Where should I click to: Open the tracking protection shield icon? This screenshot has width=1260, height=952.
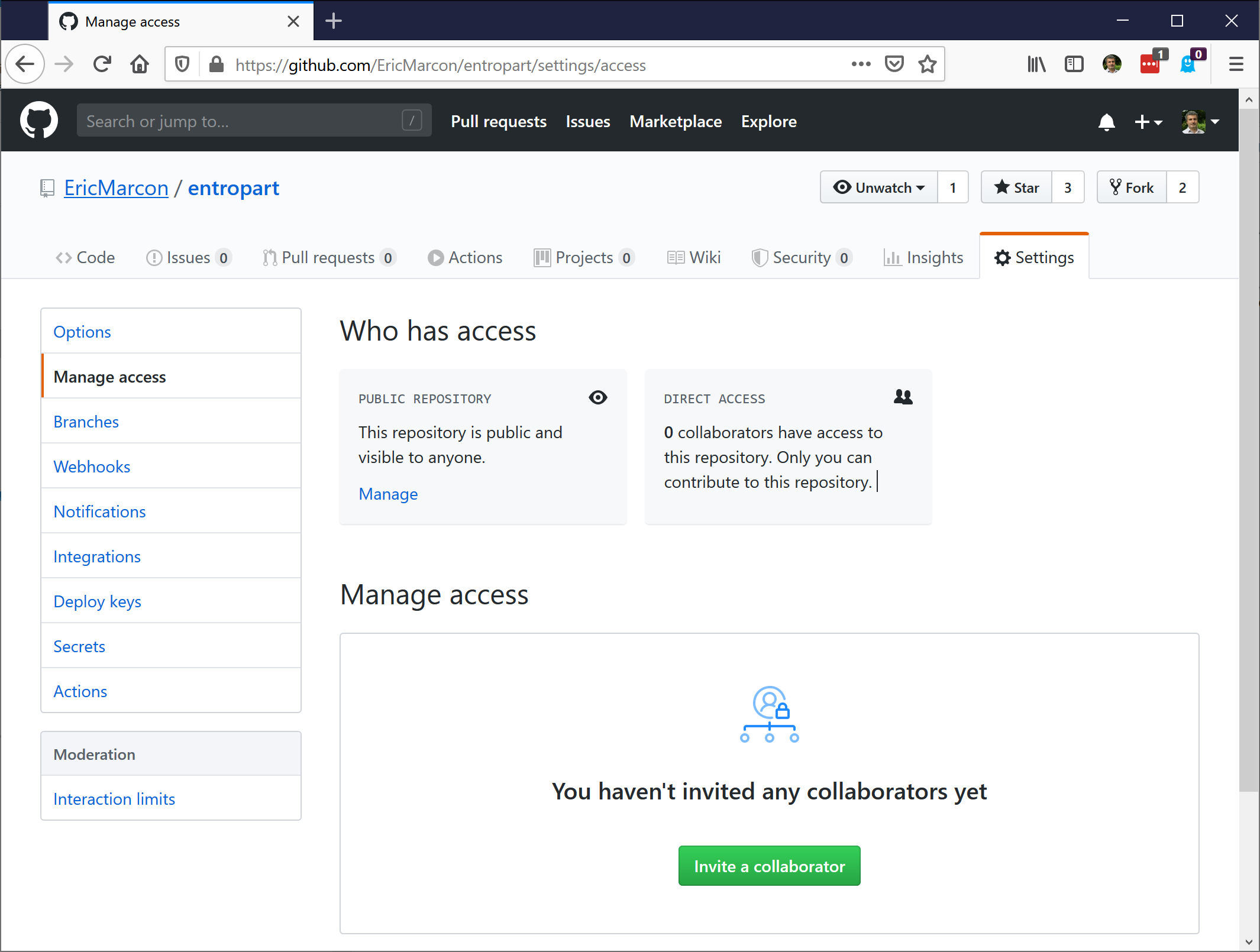pos(182,64)
